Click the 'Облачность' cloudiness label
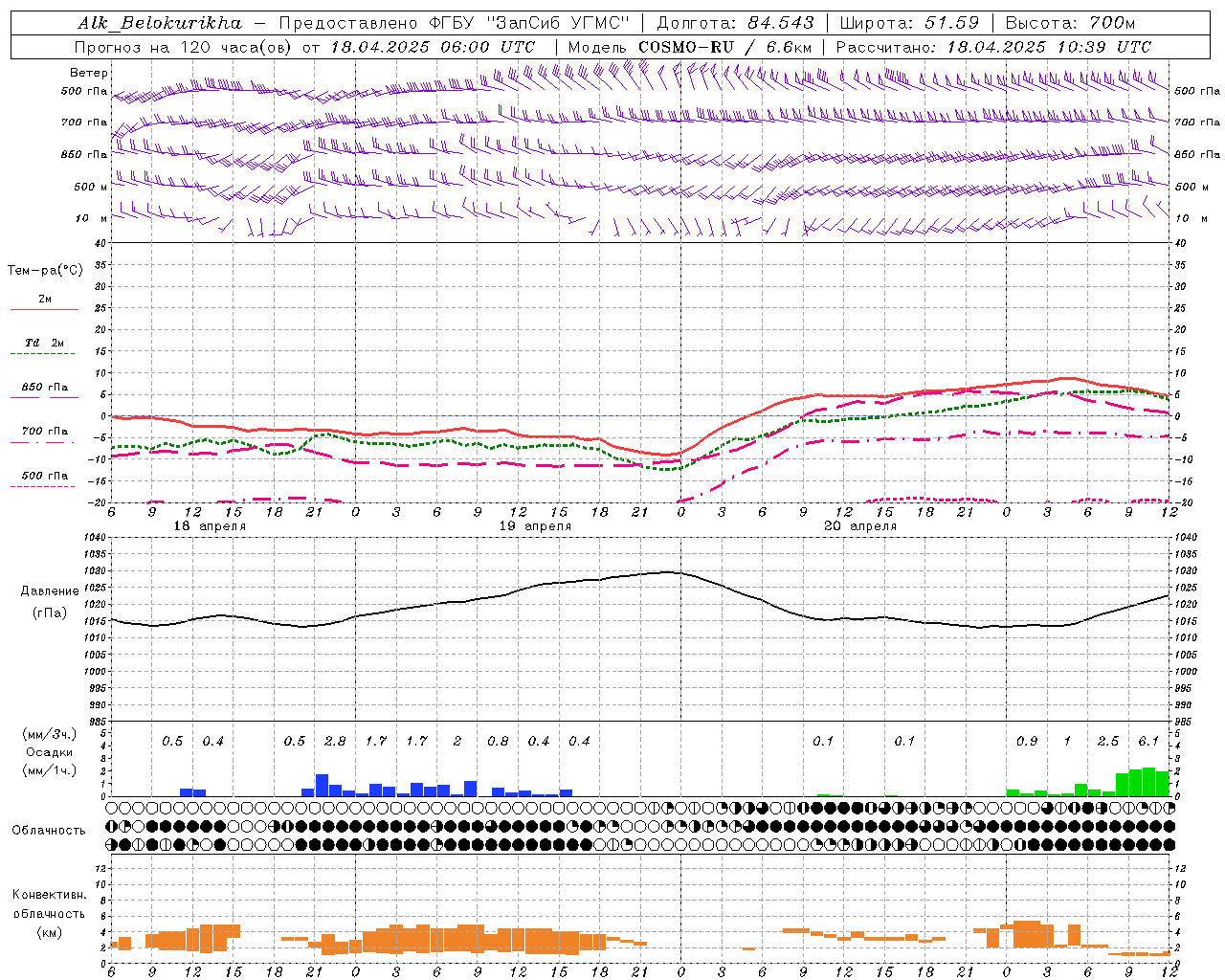This screenshot has height=980, width=1225. coord(49,830)
